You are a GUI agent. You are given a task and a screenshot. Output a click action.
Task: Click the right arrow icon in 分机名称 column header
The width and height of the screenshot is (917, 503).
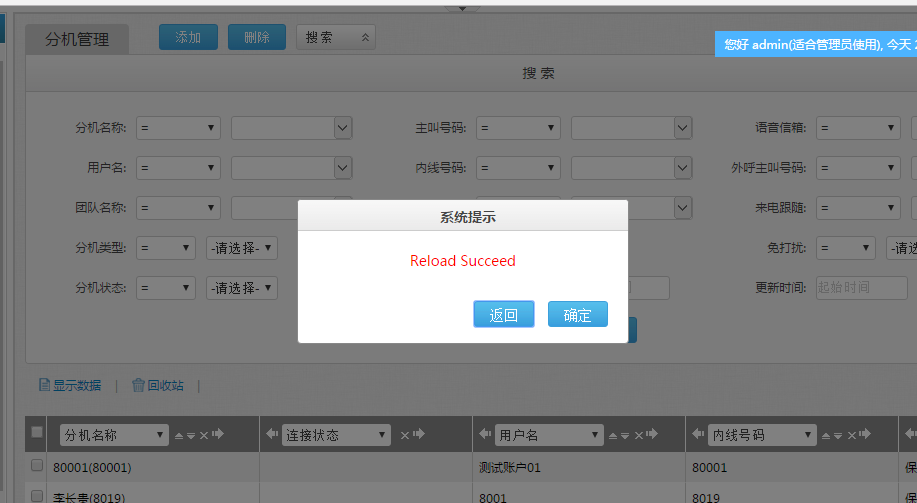click(x=217, y=435)
